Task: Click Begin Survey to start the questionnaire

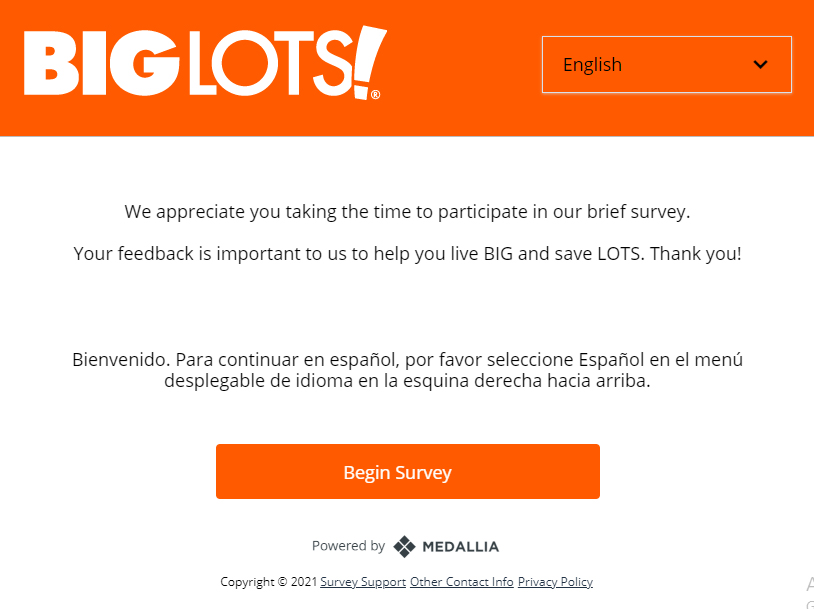Action: pyautogui.click(x=407, y=471)
